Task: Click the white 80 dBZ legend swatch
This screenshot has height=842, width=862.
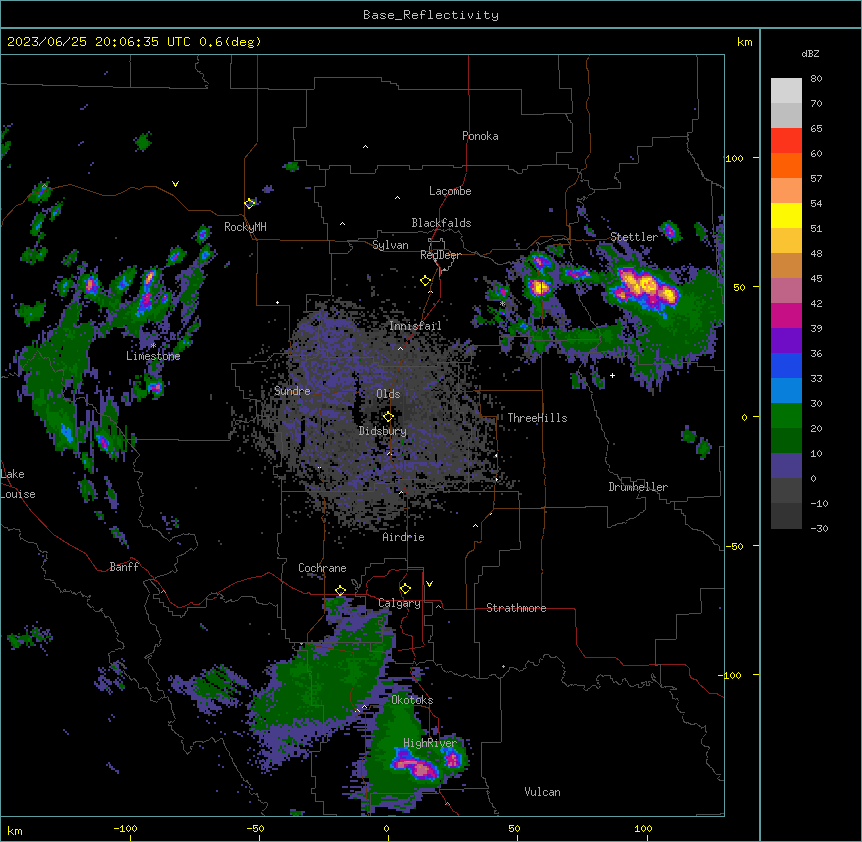Action: (x=786, y=91)
